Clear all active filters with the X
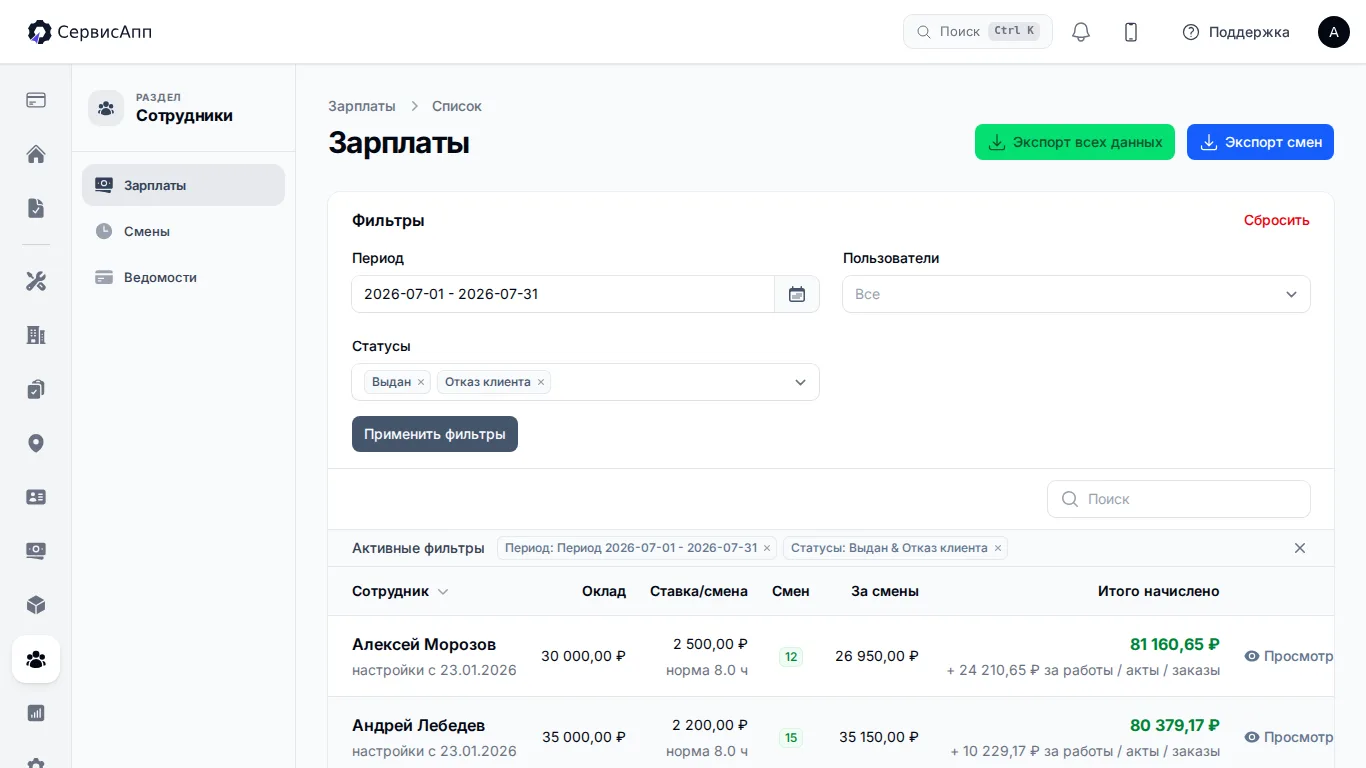The image size is (1366, 768). [1300, 548]
